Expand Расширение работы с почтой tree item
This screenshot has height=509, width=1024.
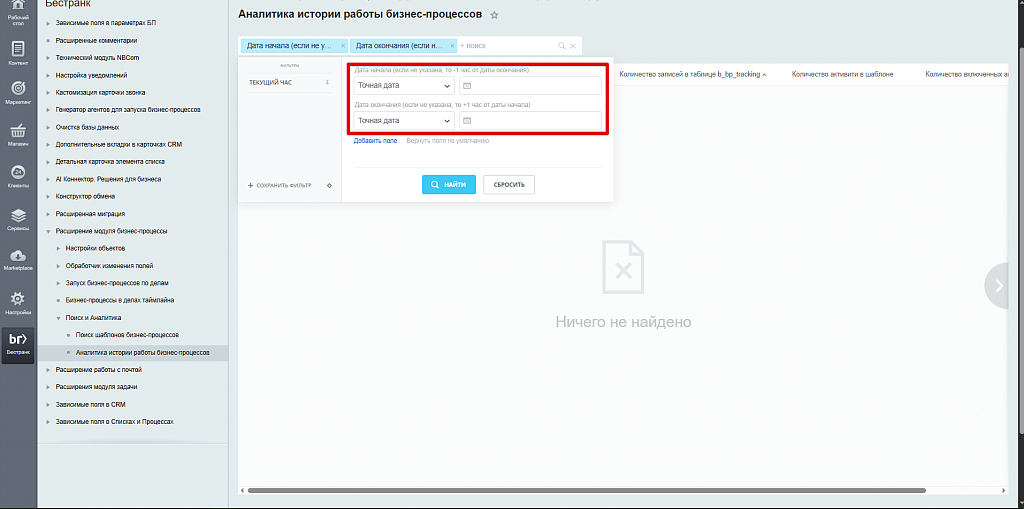[48, 370]
